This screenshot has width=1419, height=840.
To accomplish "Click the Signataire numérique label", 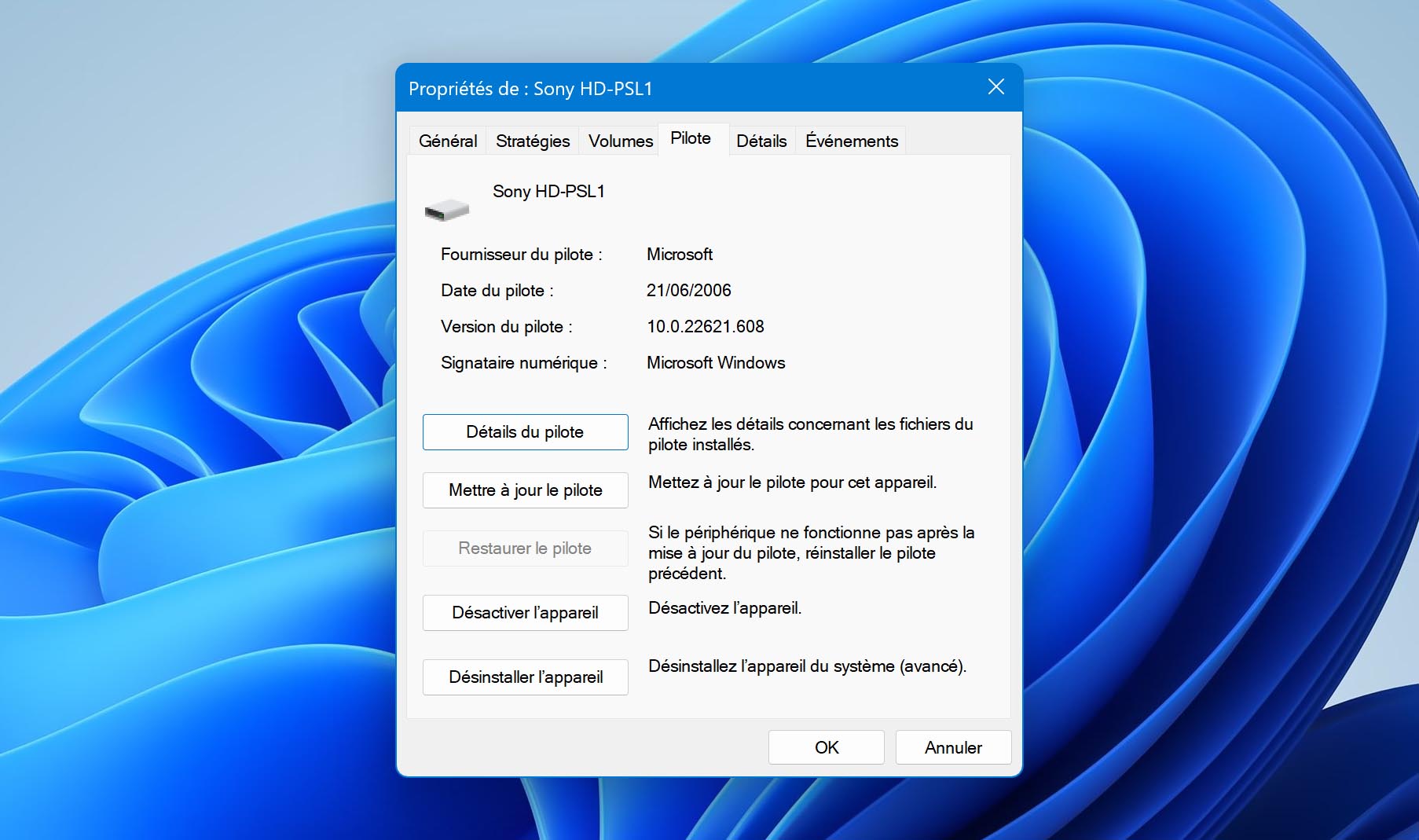I will [x=524, y=363].
